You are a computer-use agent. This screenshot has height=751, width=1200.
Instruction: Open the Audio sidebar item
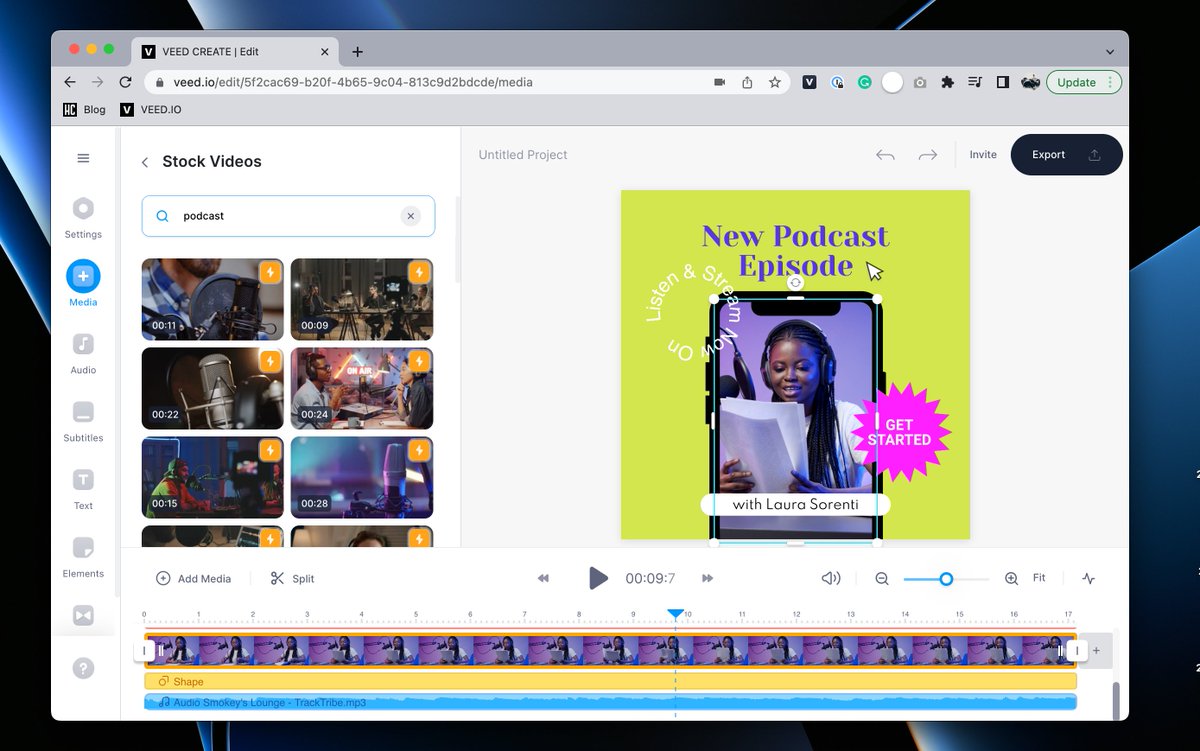point(83,352)
